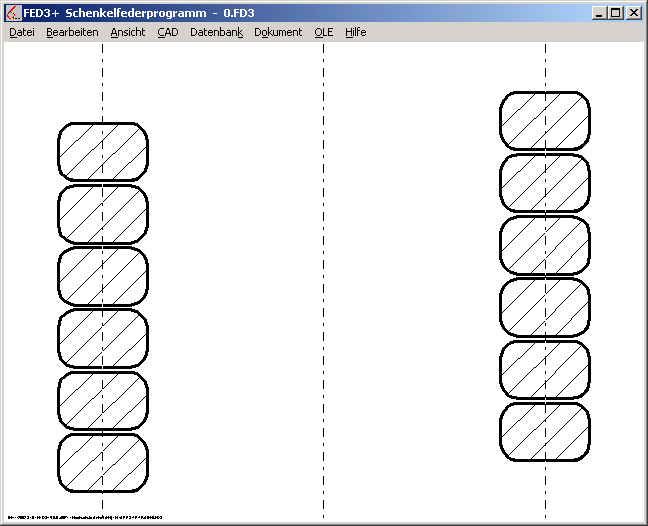
Task: Select the second coil from top, left stack
Action: tap(102, 214)
